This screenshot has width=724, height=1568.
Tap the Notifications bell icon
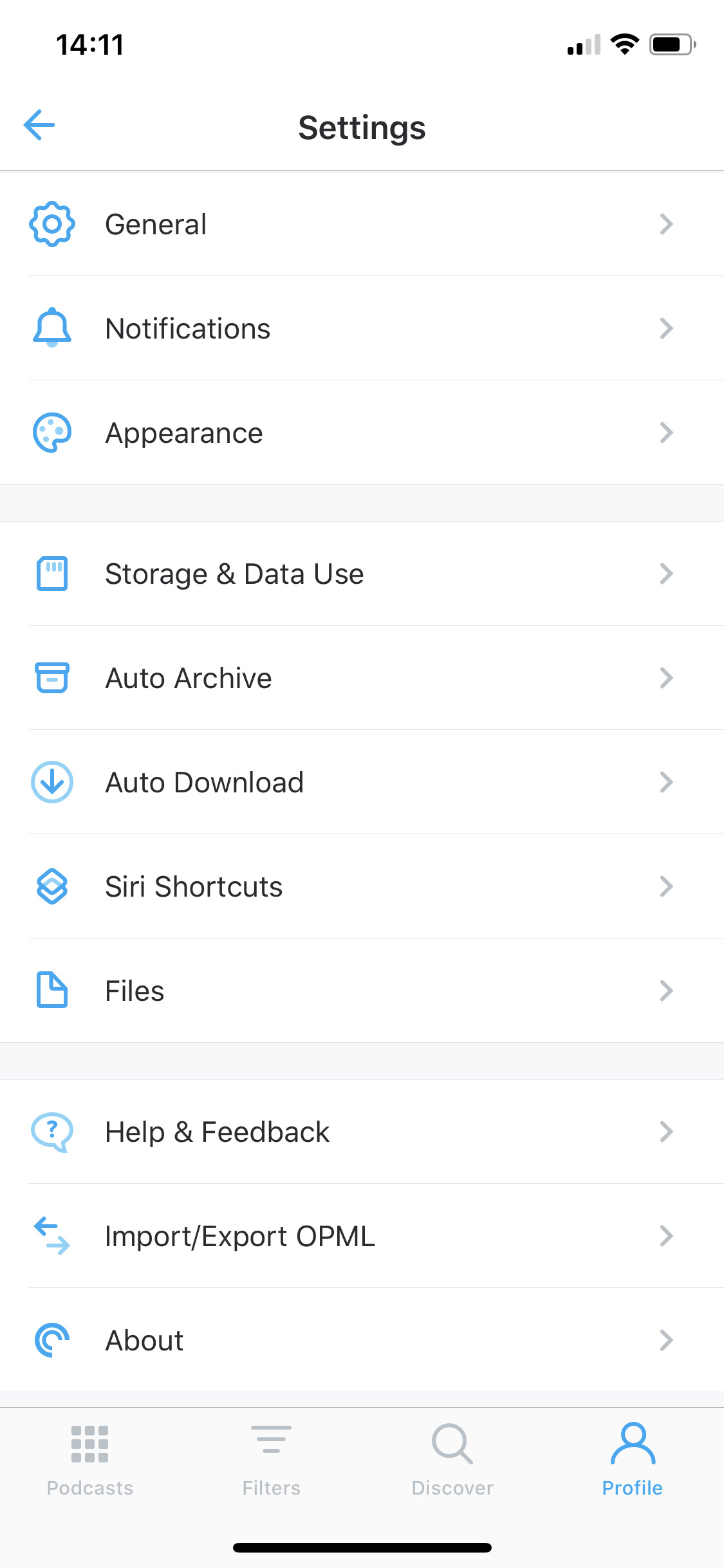pyautogui.click(x=52, y=328)
